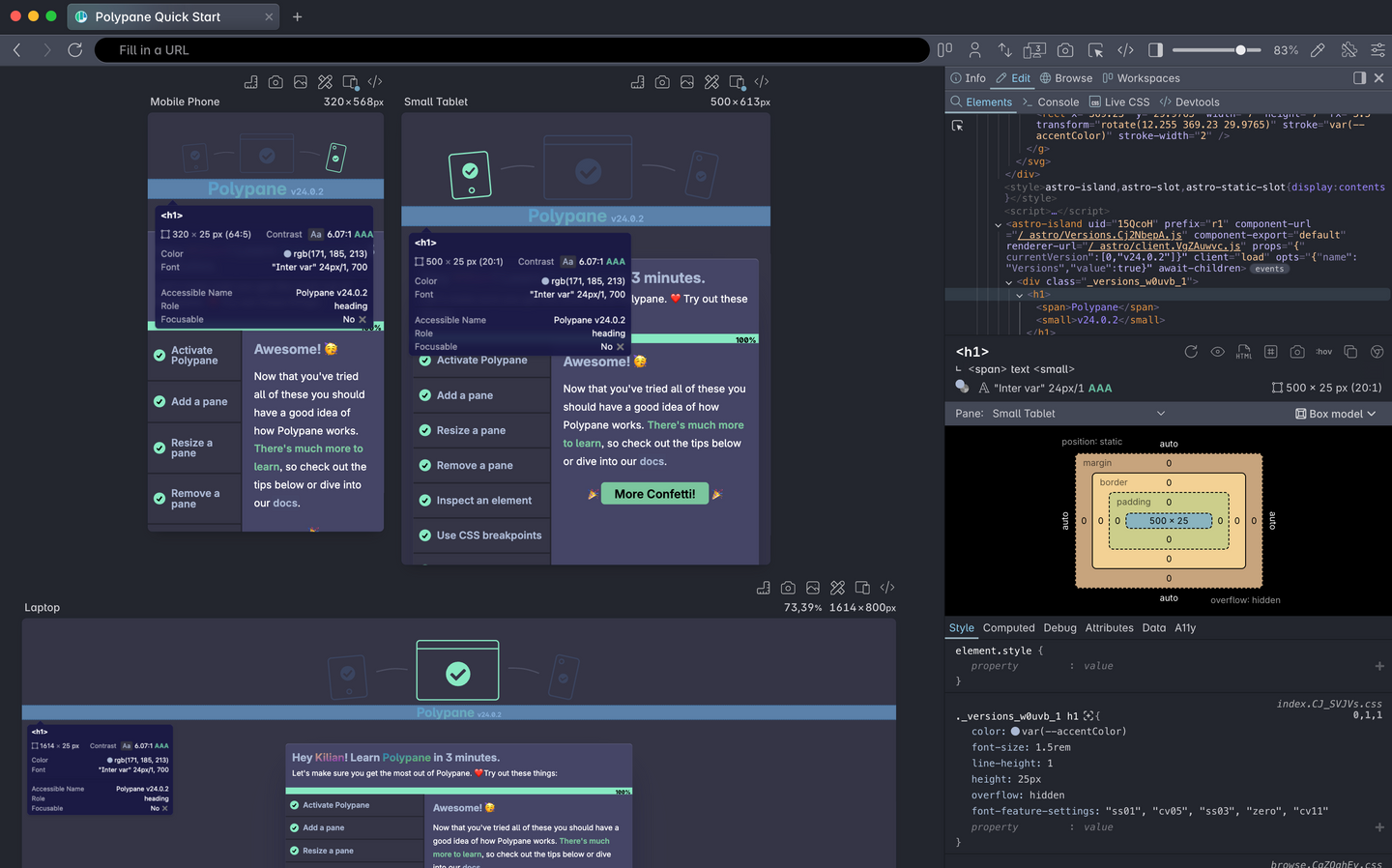The width and height of the screenshot is (1392, 868).
Task: Click the Chrome icon in the h1 element header
Action: pos(1377,352)
